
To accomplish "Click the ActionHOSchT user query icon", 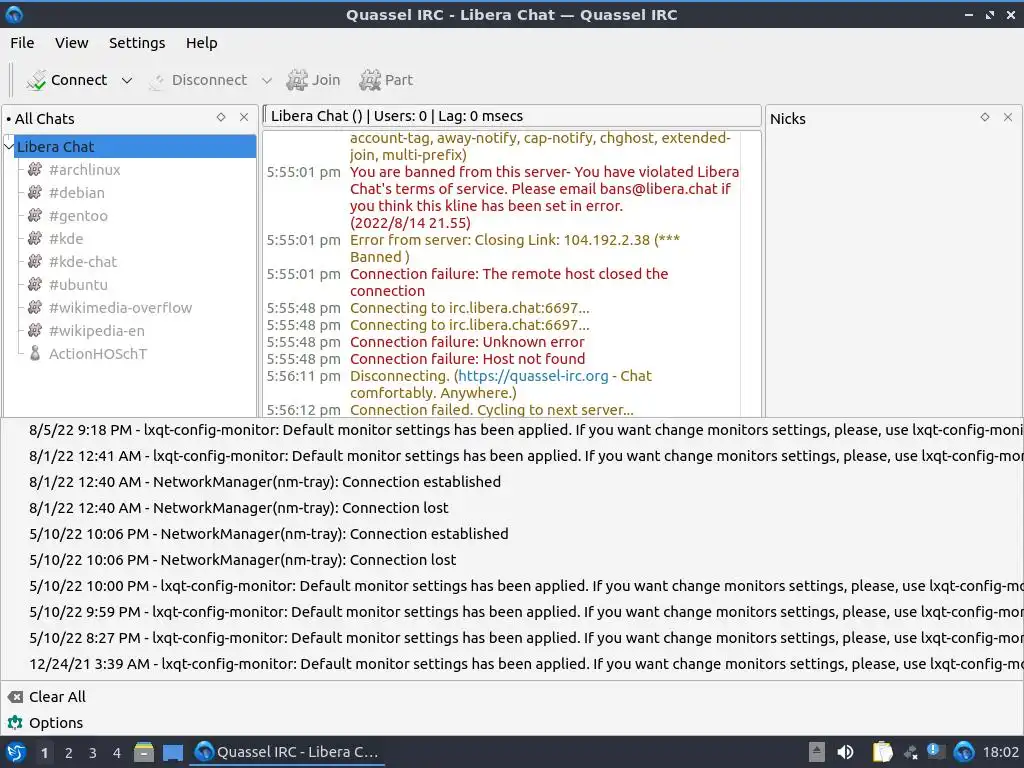I will [x=35, y=353].
